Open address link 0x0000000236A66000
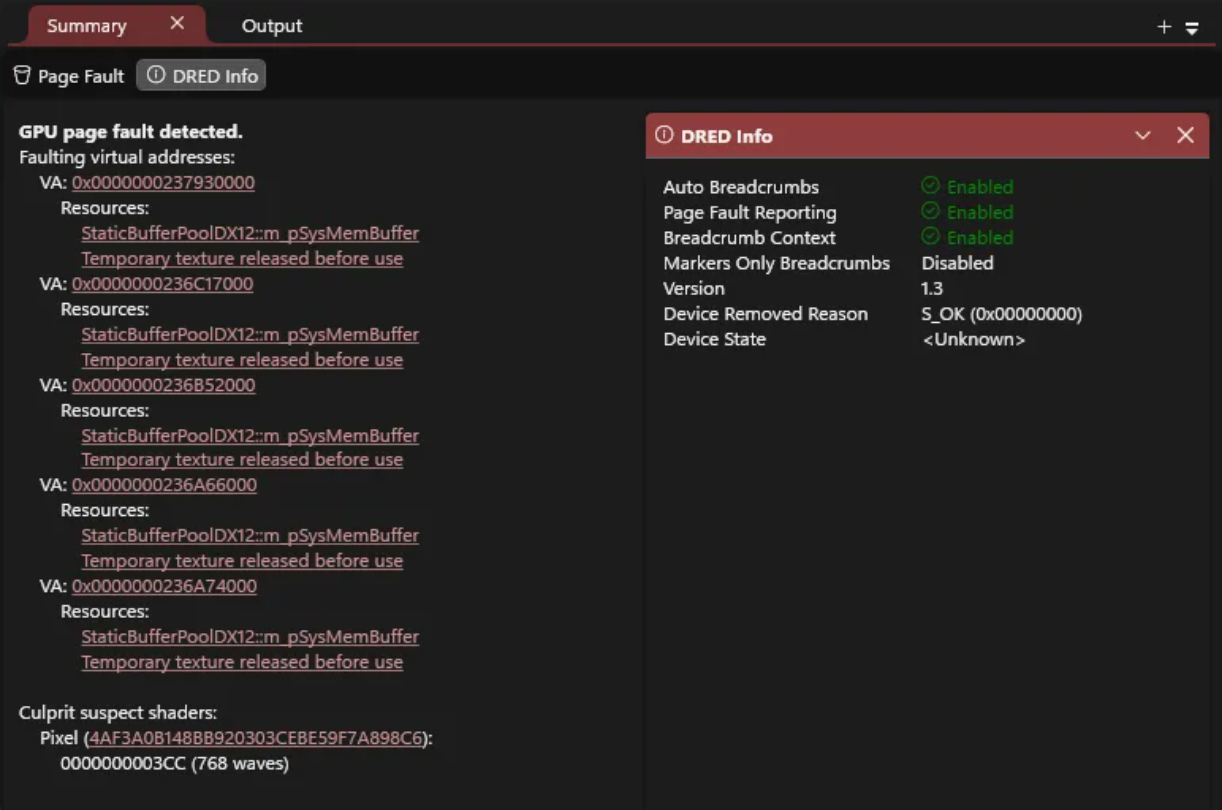Viewport: 1222px width, 810px height. (164, 485)
